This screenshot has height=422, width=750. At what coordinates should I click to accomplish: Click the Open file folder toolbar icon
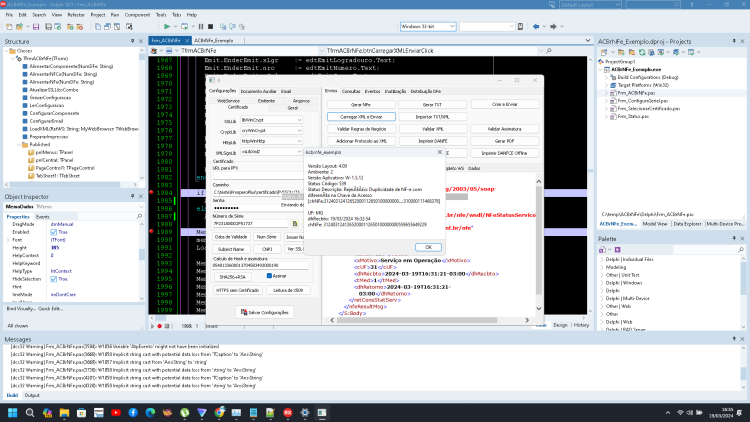(20, 27)
